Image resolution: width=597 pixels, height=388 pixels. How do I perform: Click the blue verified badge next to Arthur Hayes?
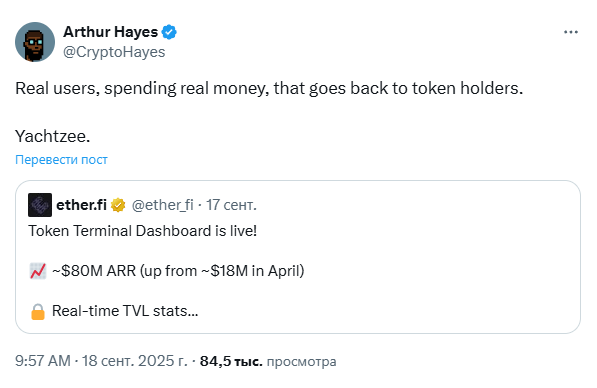[x=169, y=32]
